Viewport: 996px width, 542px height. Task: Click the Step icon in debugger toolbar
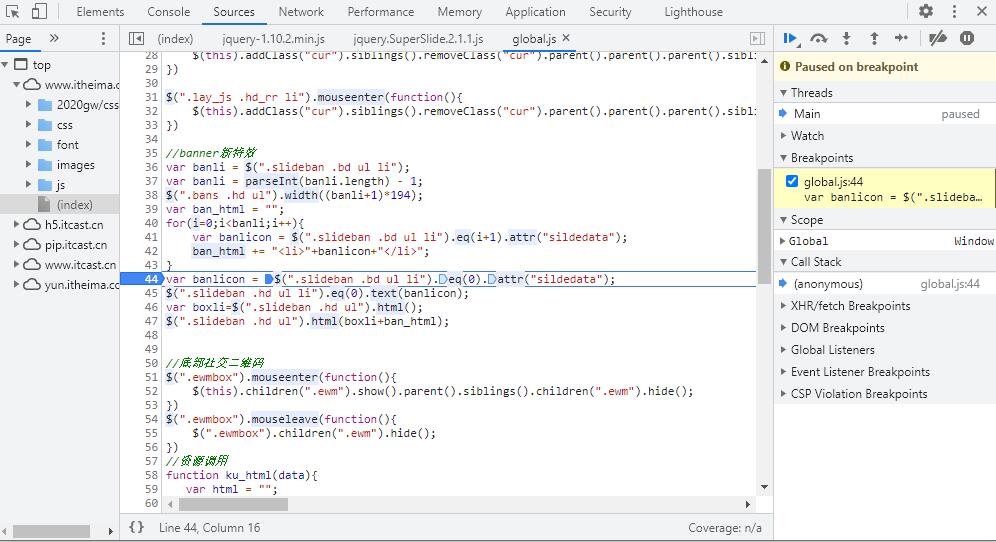coord(901,39)
